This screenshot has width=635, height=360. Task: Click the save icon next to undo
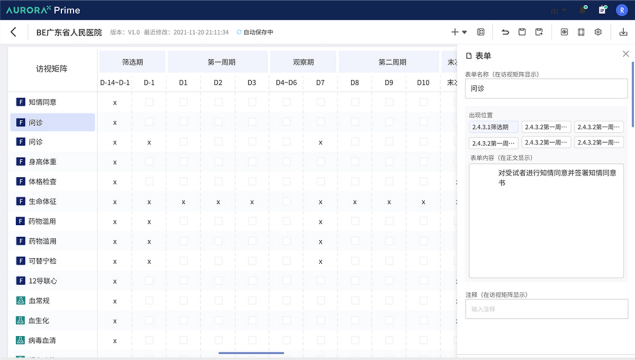522,32
